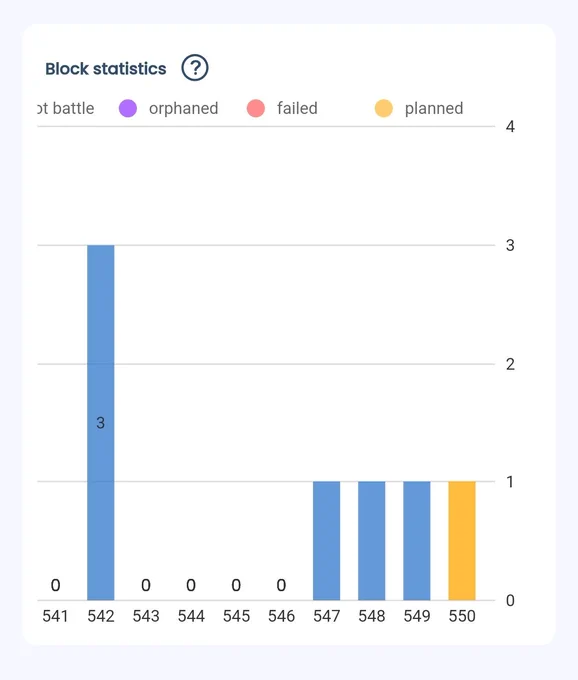Click the zero value above 546
Viewport: 578px width, 680px height.
pyautogui.click(x=281, y=585)
